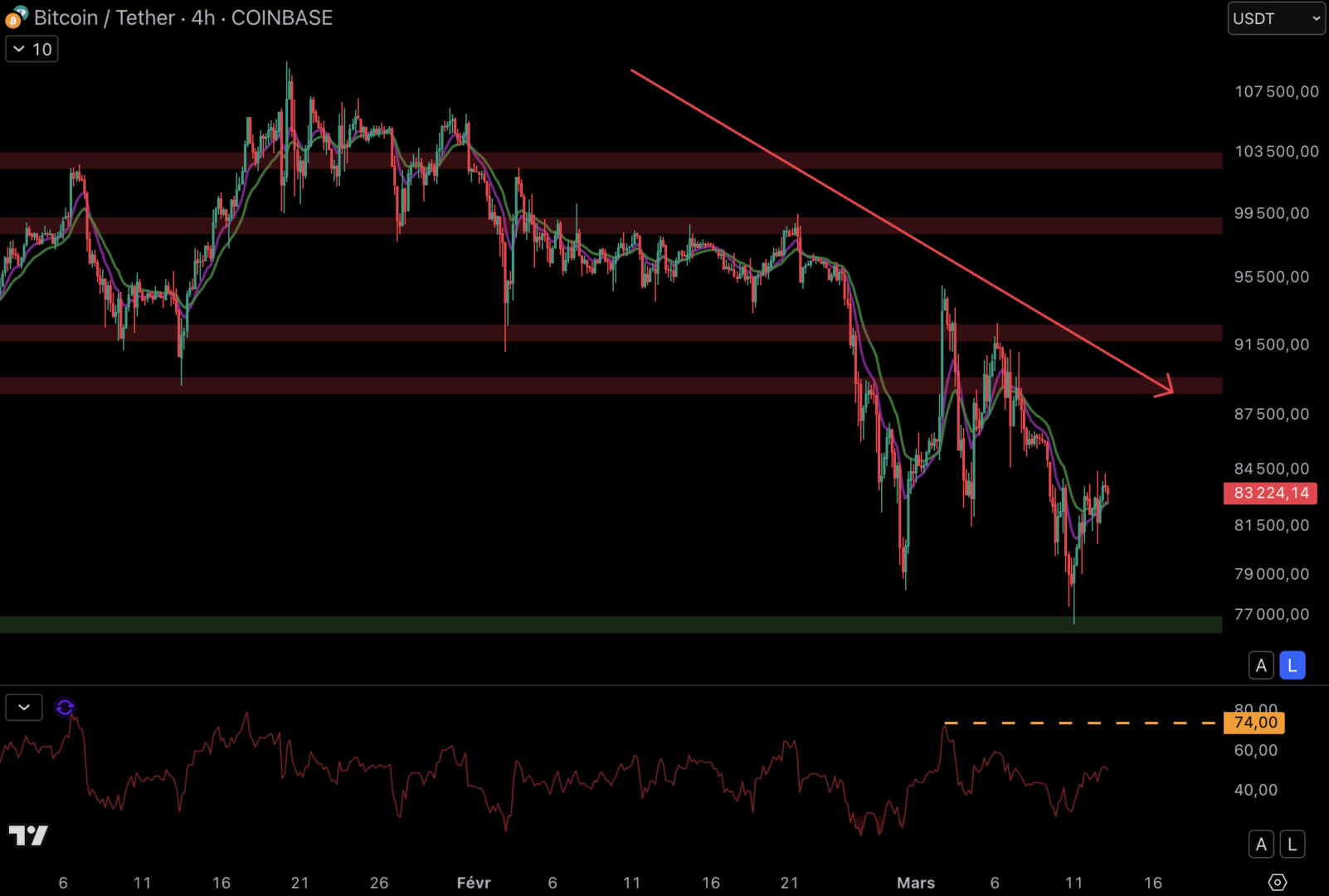1329x896 pixels.
Task: Click the TradingView logo
Action: pos(28,835)
